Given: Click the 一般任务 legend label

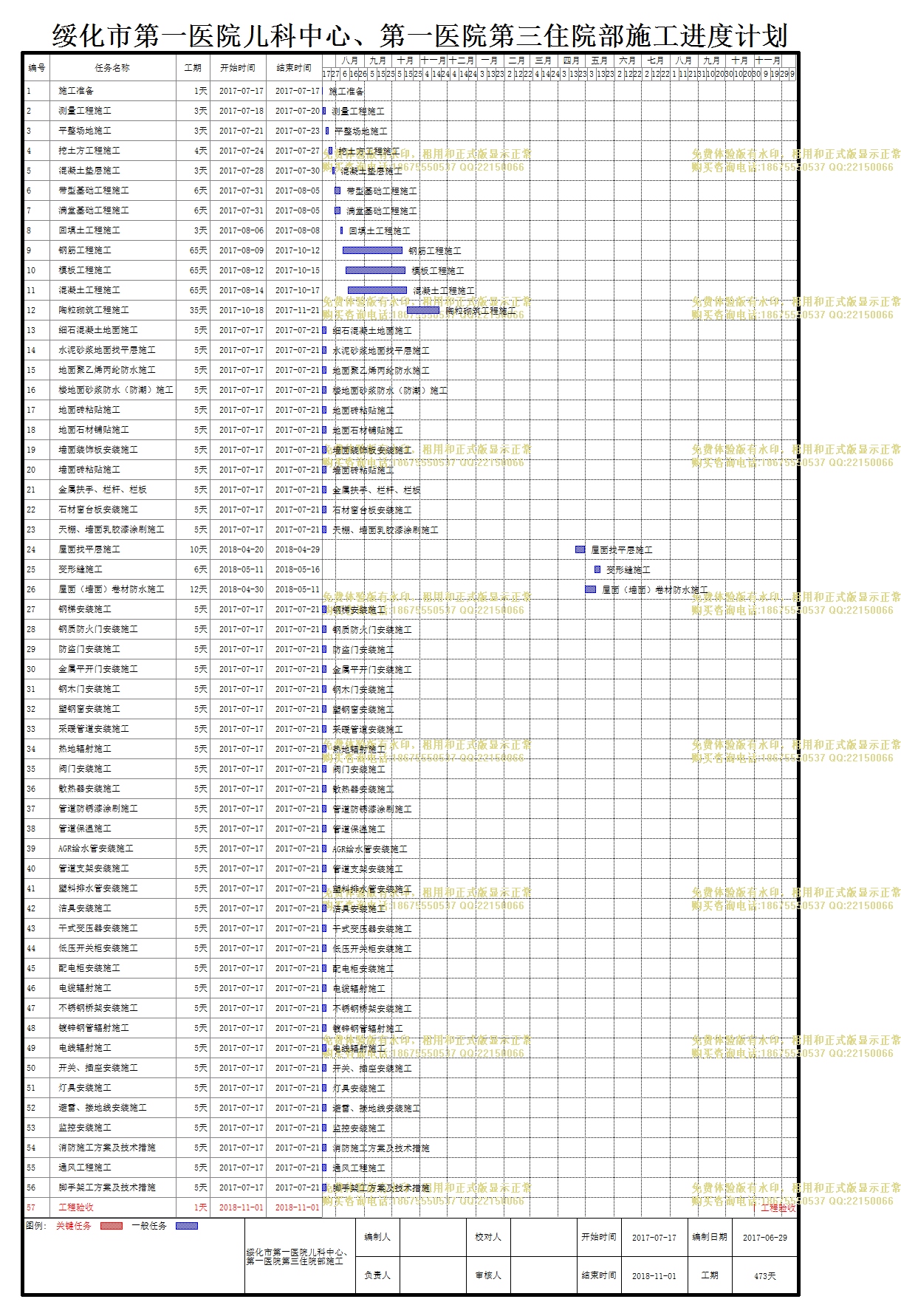Looking at the screenshot, I should 149,1226.
